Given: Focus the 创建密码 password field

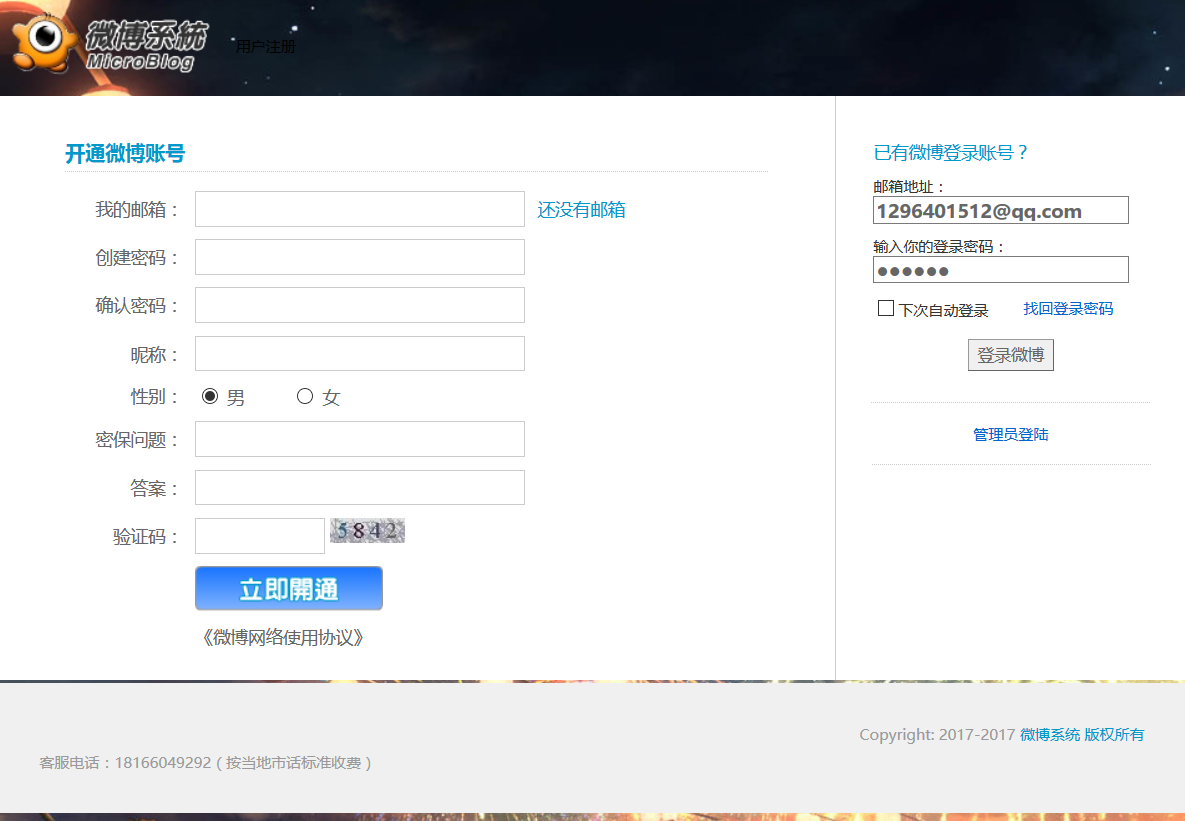Looking at the screenshot, I should click(360, 257).
